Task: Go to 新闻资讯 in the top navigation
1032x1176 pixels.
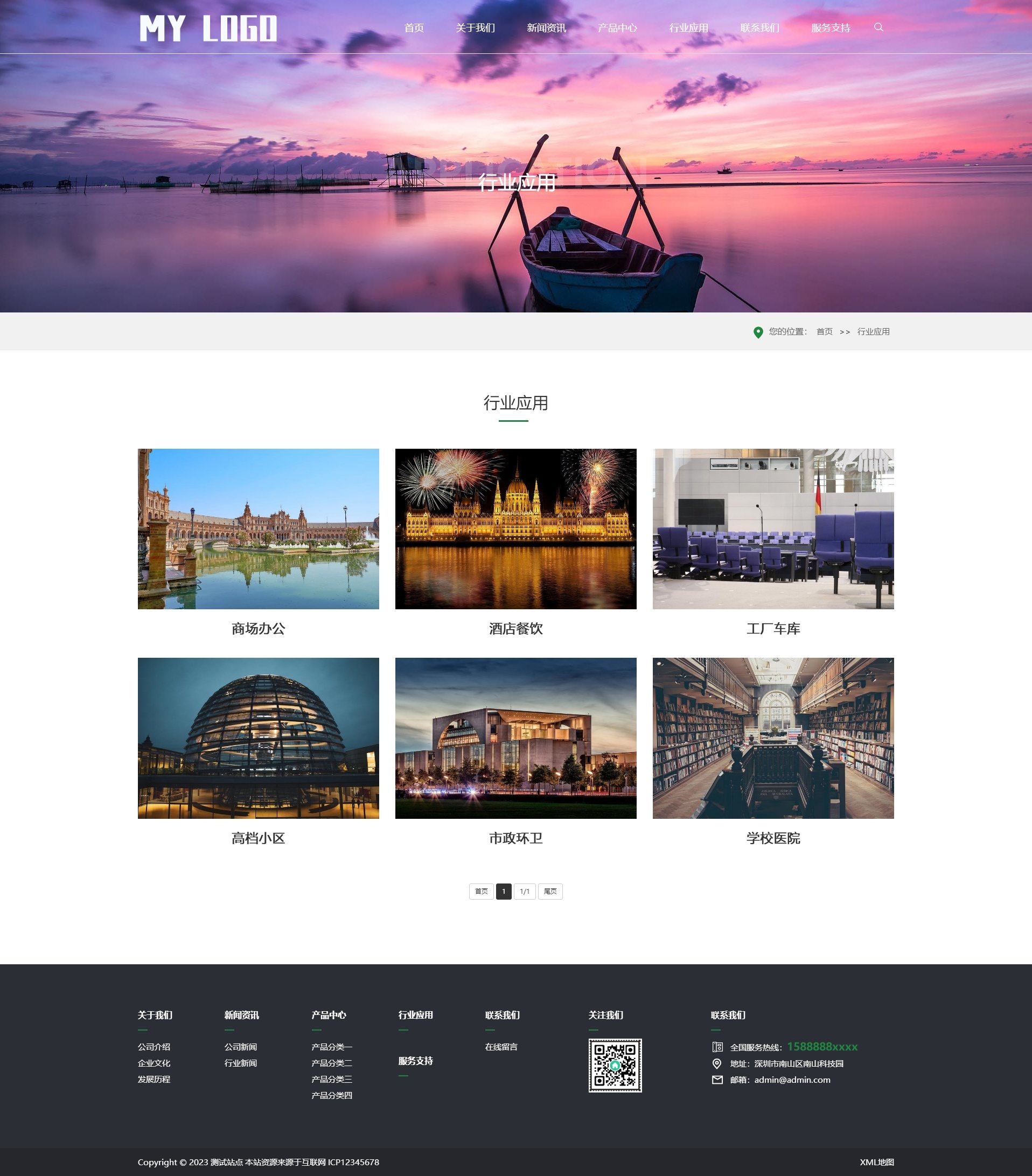Action: click(x=546, y=27)
